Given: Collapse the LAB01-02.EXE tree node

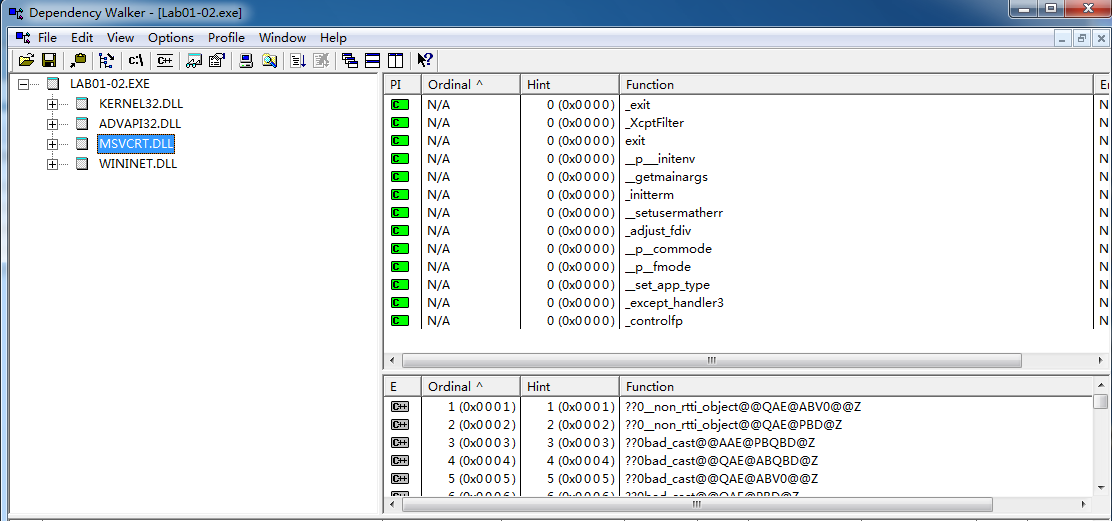Looking at the screenshot, I should click(x=23, y=84).
